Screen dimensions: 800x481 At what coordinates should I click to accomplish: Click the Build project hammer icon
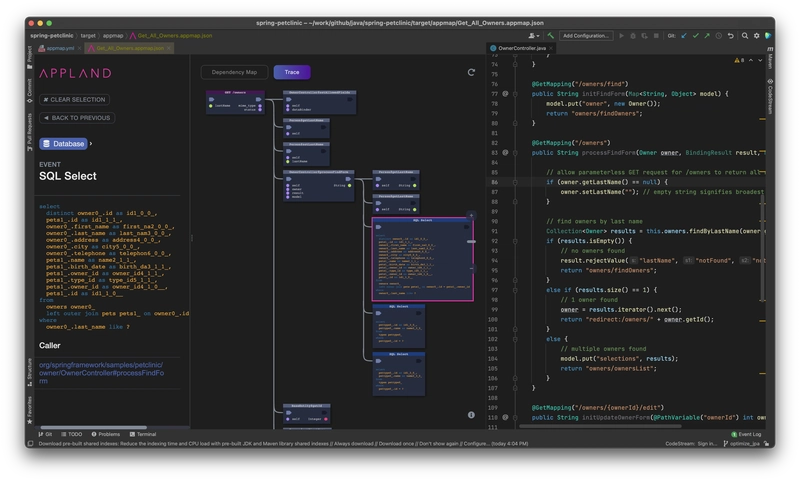551,36
